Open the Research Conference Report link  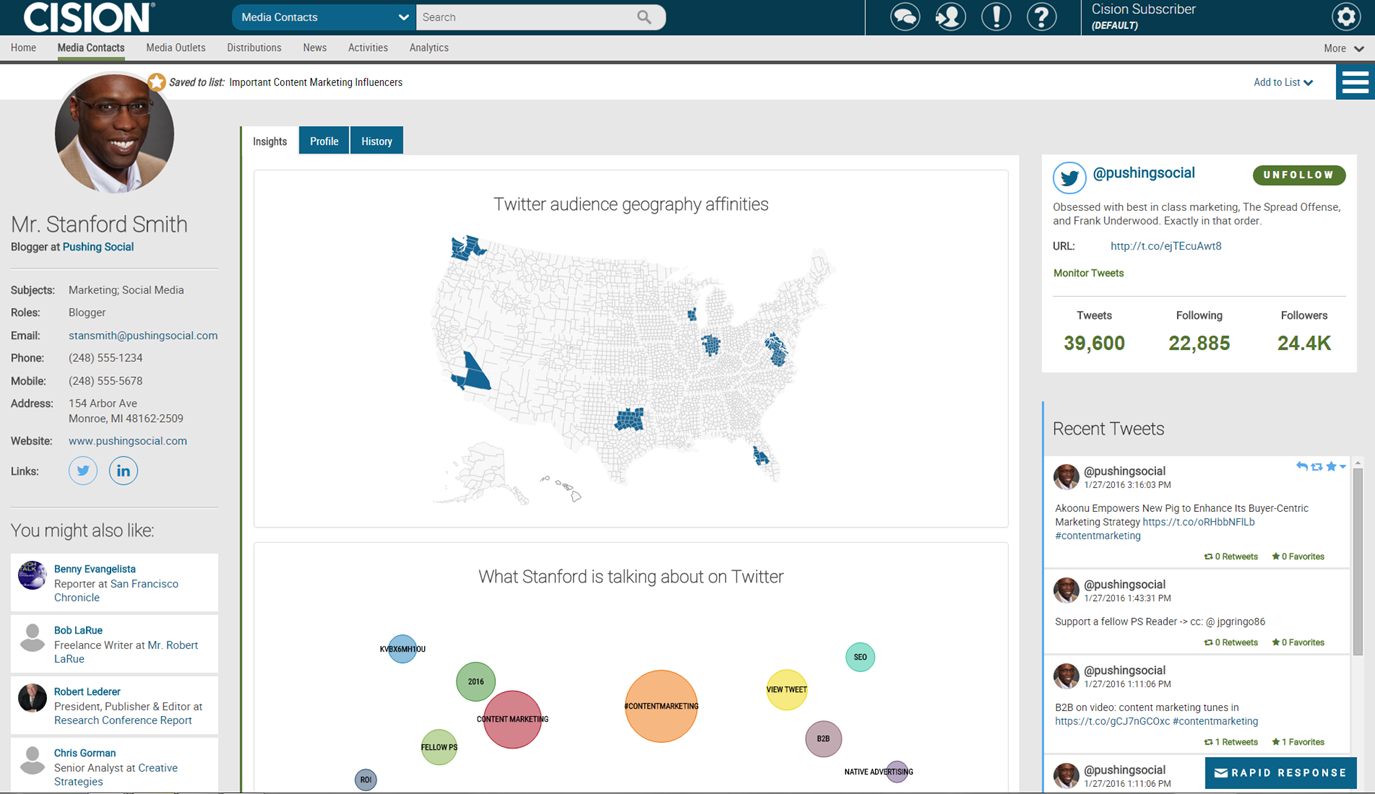(x=123, y=720)
